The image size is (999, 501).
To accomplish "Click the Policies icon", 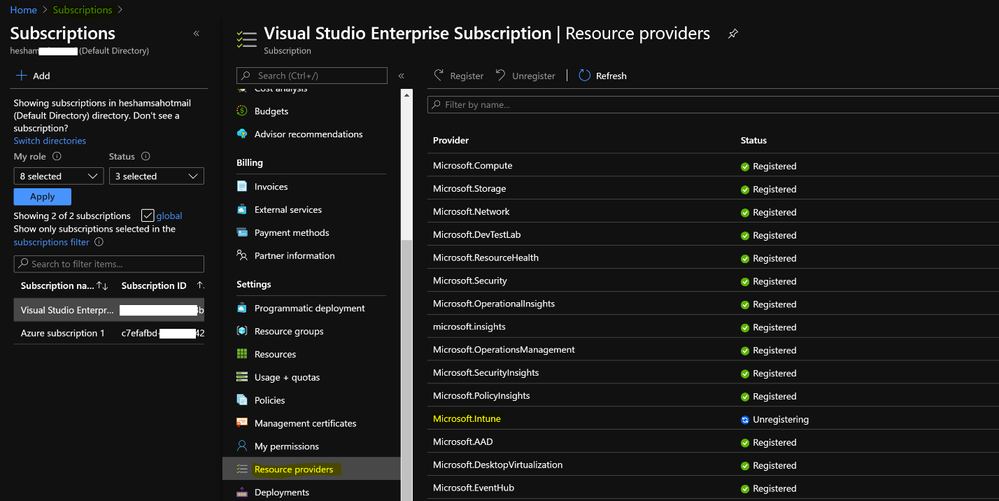I will (242, 400).
